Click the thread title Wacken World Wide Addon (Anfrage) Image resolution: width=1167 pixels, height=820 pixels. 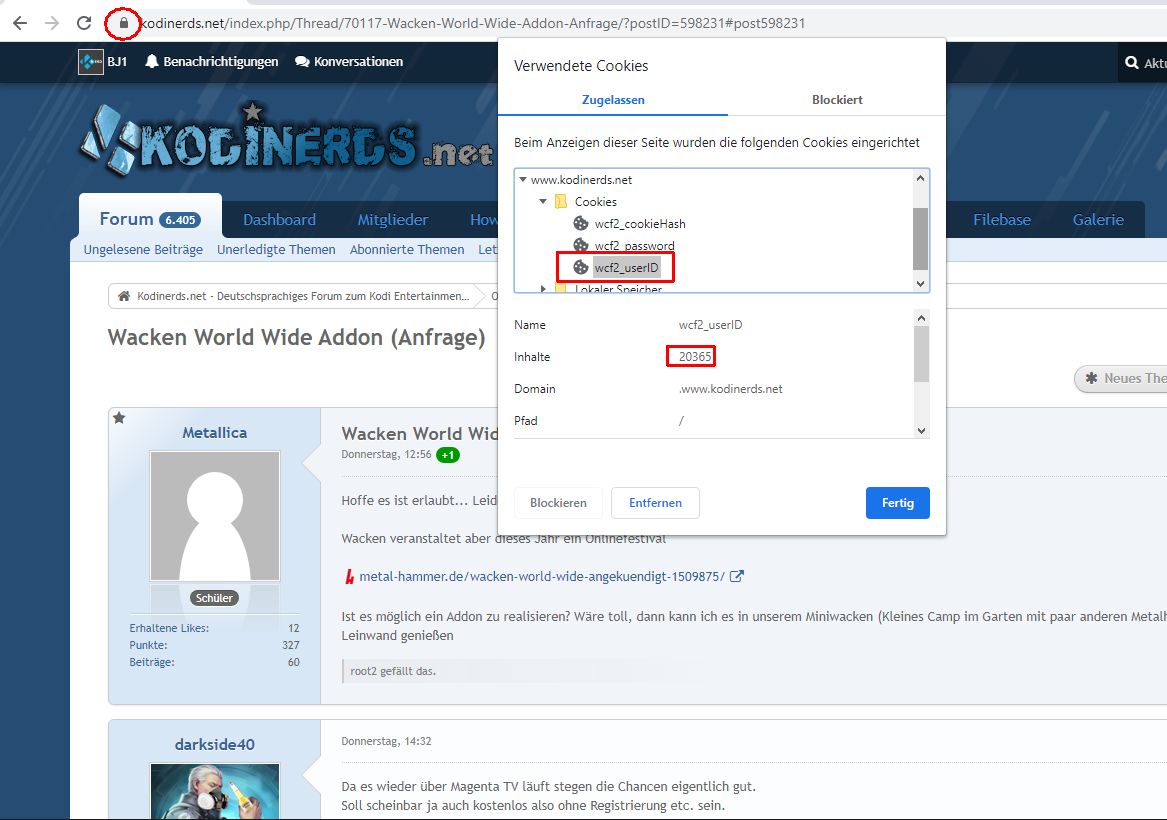296,337
